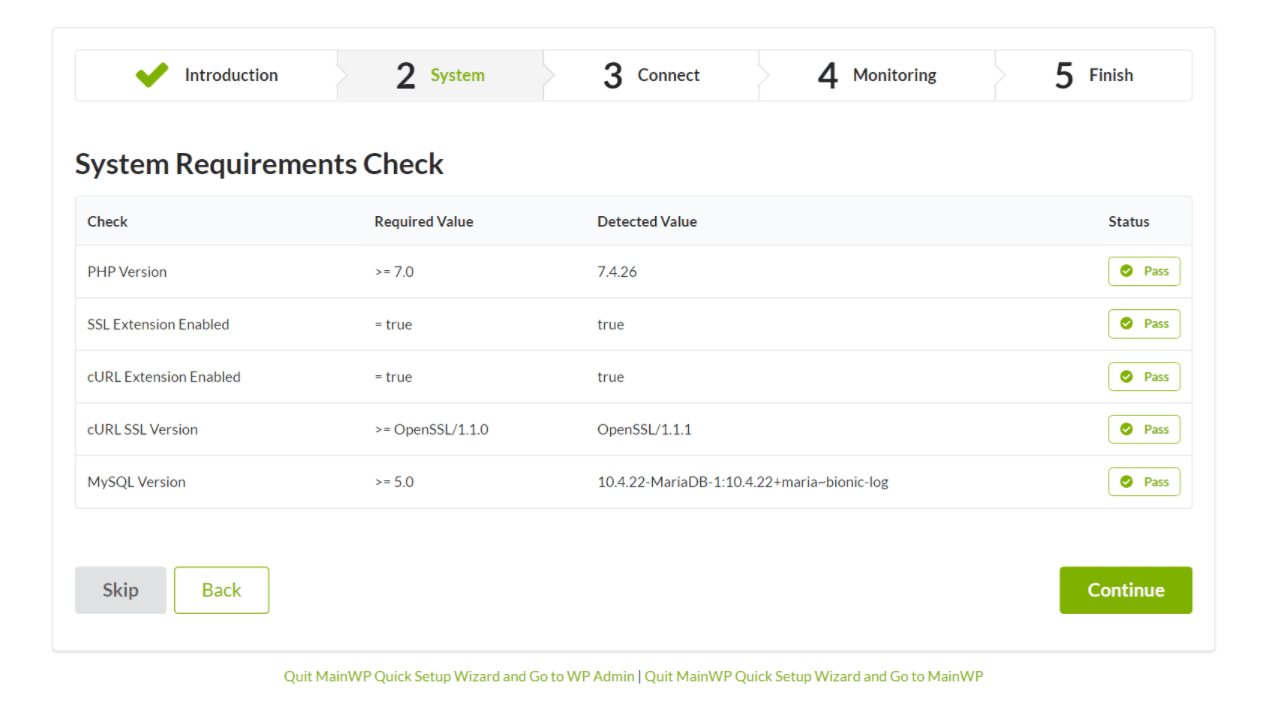Open the Finish step
The image size is (1275, 717).
(1093, 75)
